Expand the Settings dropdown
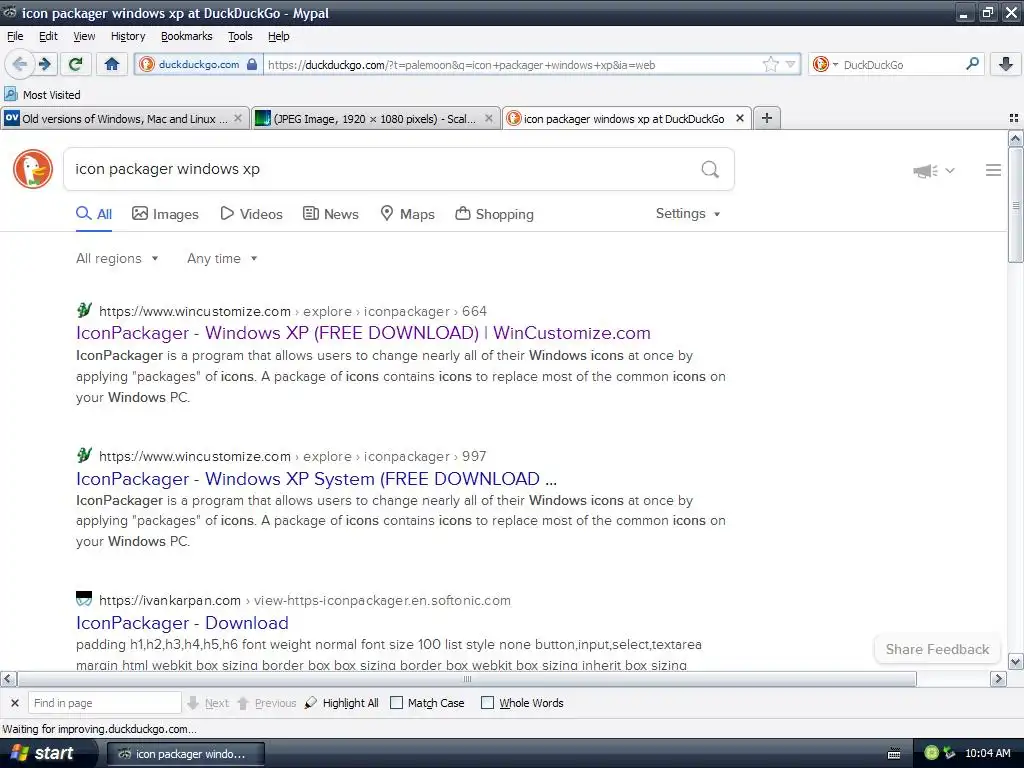Image resolution: width=1024 pixels, height=768 pixels. point(688,214)
